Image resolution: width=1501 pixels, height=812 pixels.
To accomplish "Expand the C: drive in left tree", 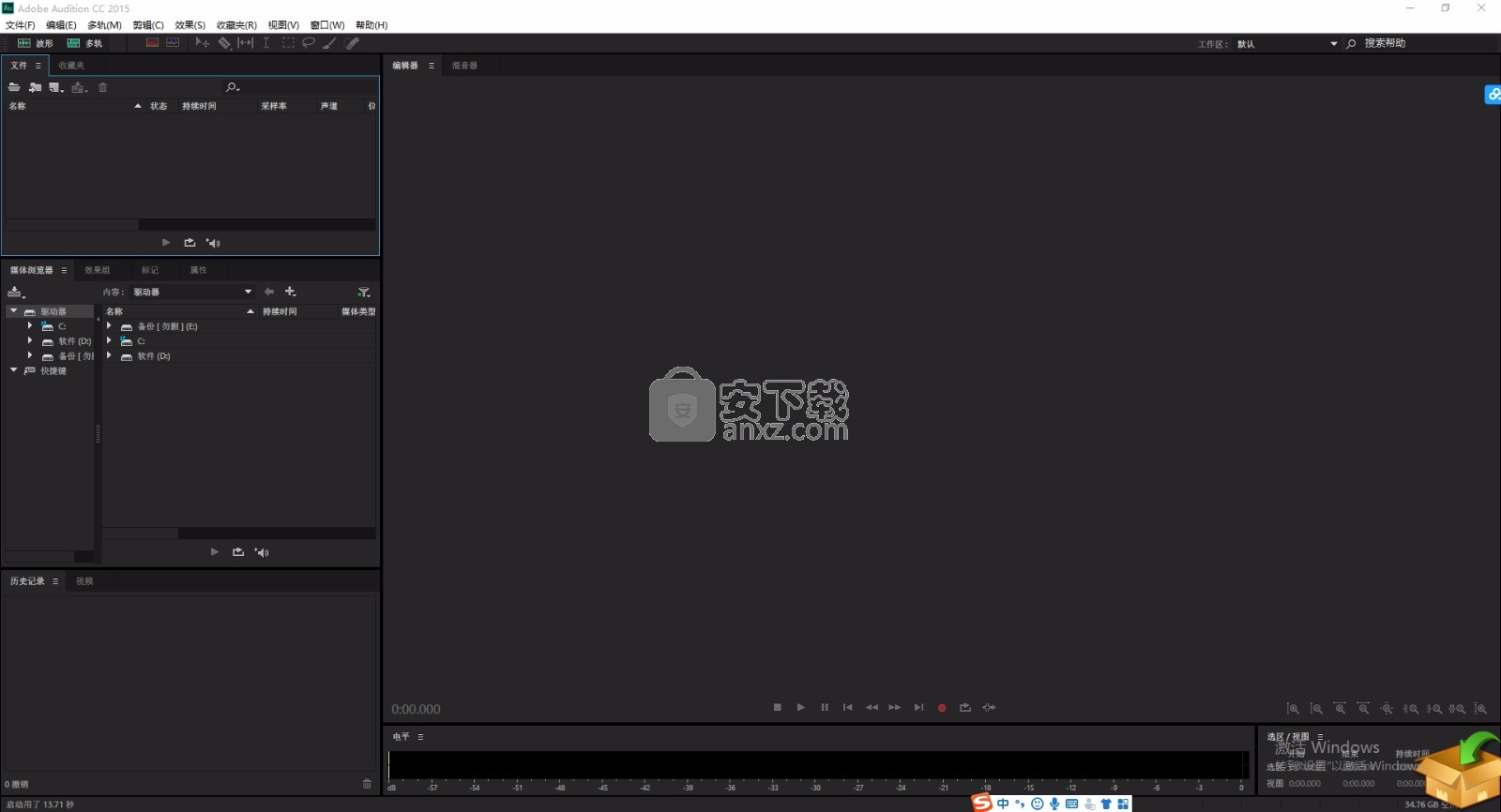I will (30, 325).
